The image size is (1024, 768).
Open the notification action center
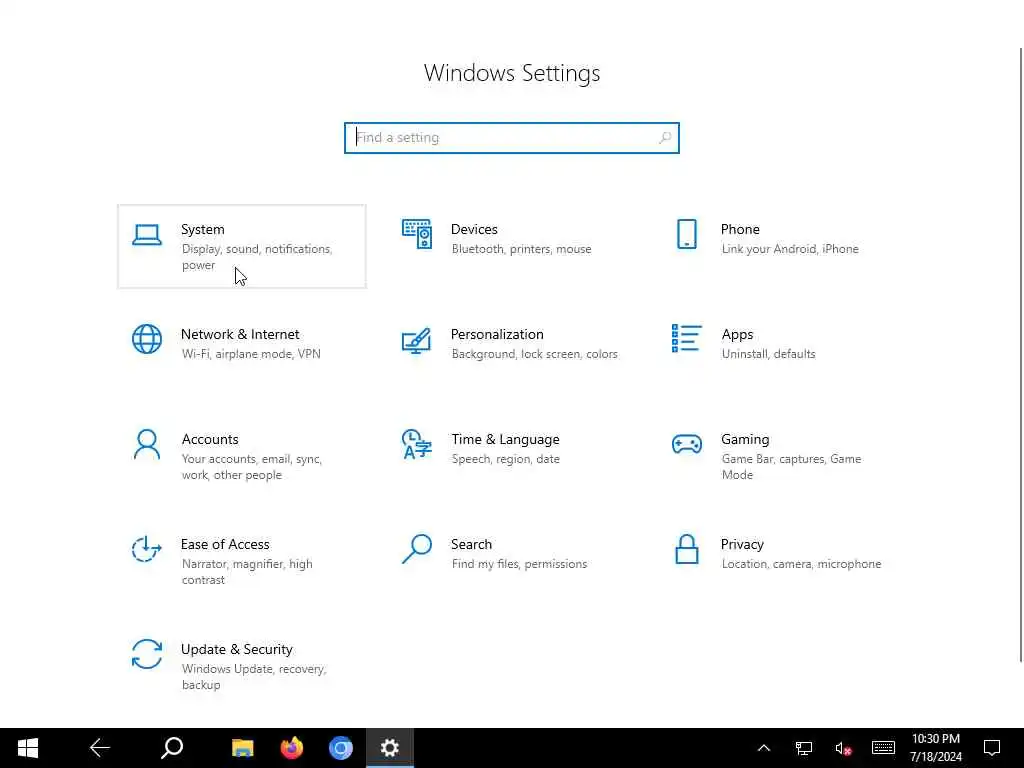tap(992, 748)
